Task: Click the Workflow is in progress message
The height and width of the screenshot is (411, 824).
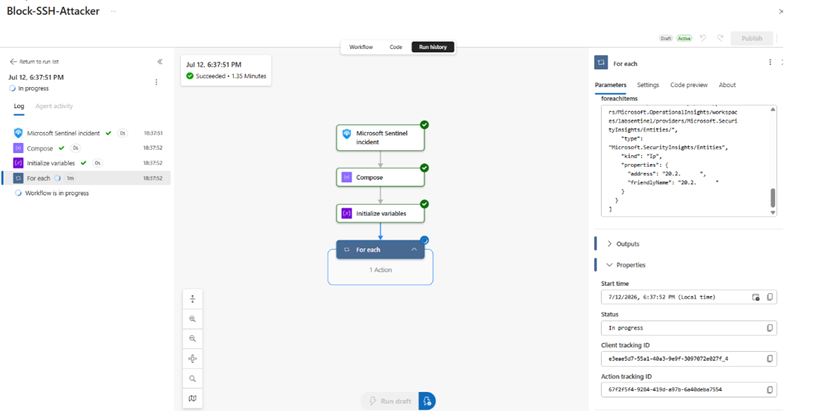Action: point(57,193)
